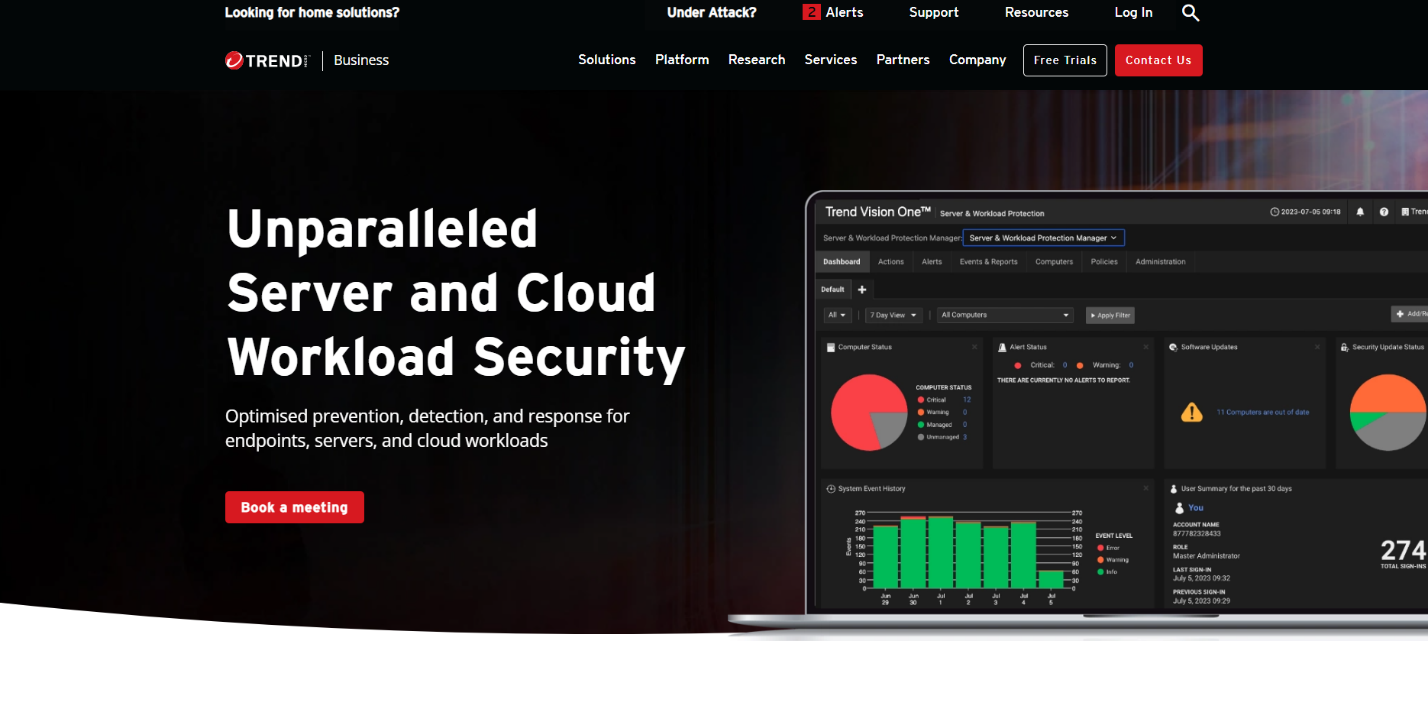The image size is (1428, 712).
Task: Open the Partners menu
Action: tap(903, 60)
